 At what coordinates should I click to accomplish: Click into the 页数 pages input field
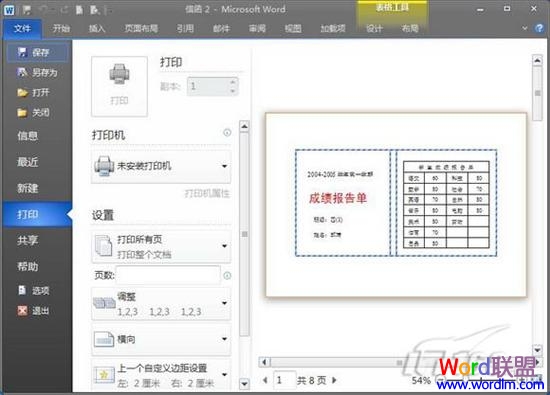pyautogui.click(x=168, y=275)
